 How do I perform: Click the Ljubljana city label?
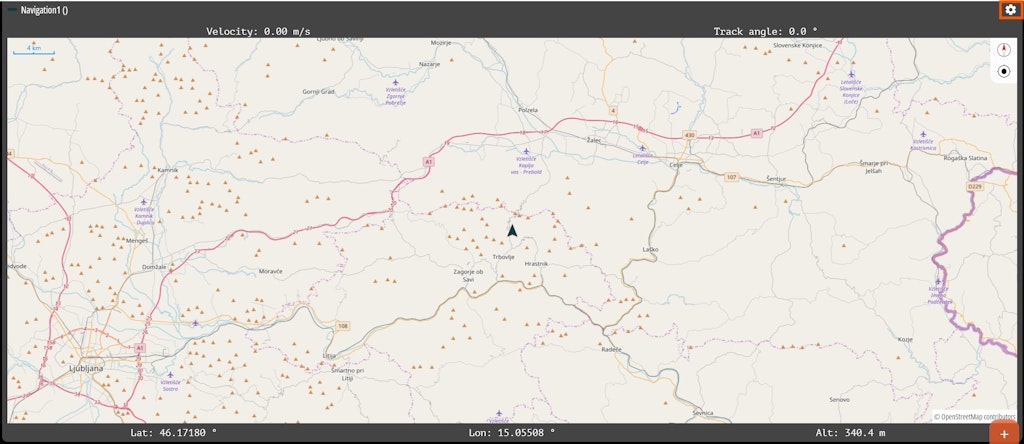pyautogui.click(x=86, y=368)
